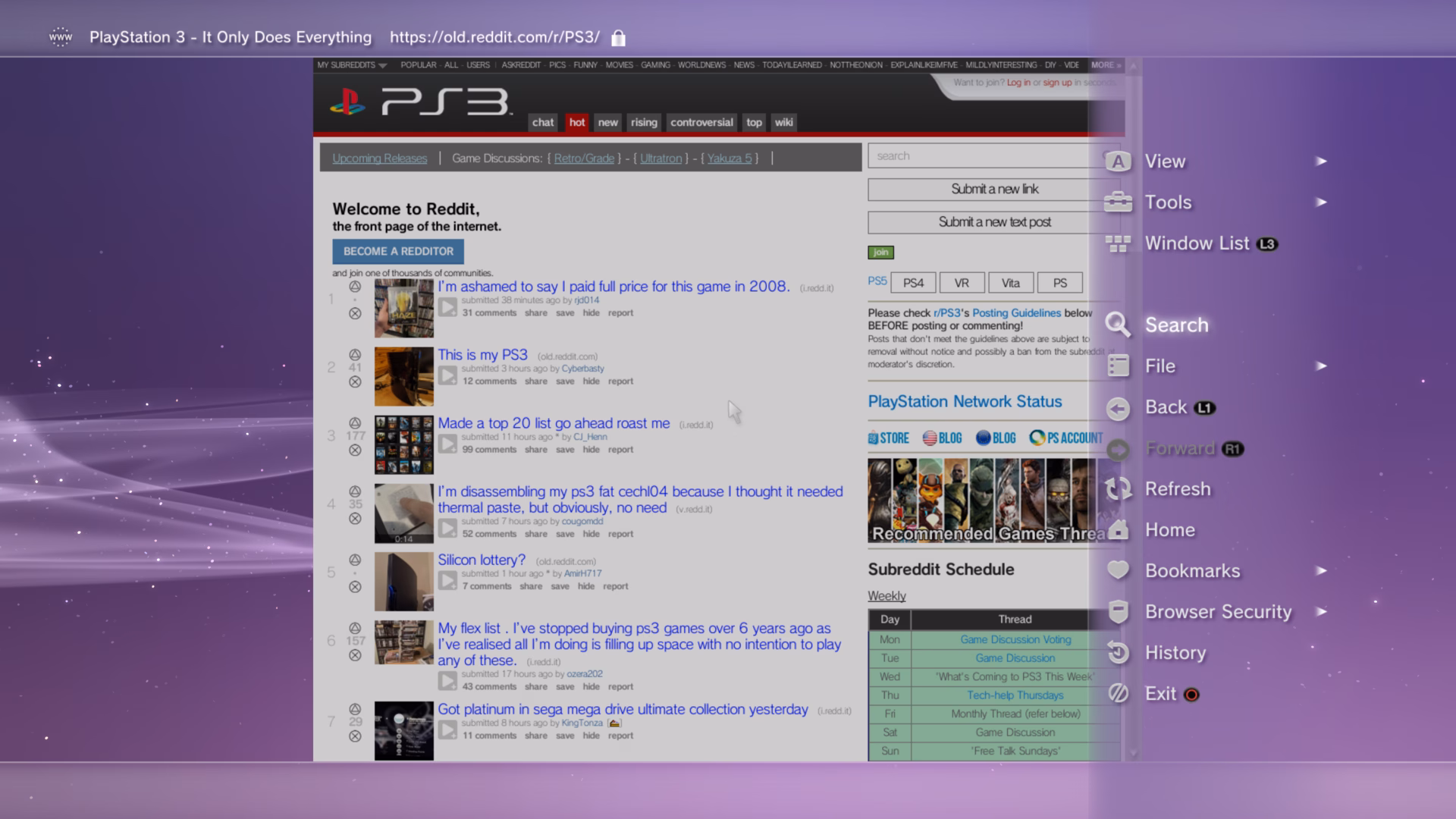Open the PS ACCOUNT status link
This screenshot has width=1456, height=819.
tap(1066, 438)
